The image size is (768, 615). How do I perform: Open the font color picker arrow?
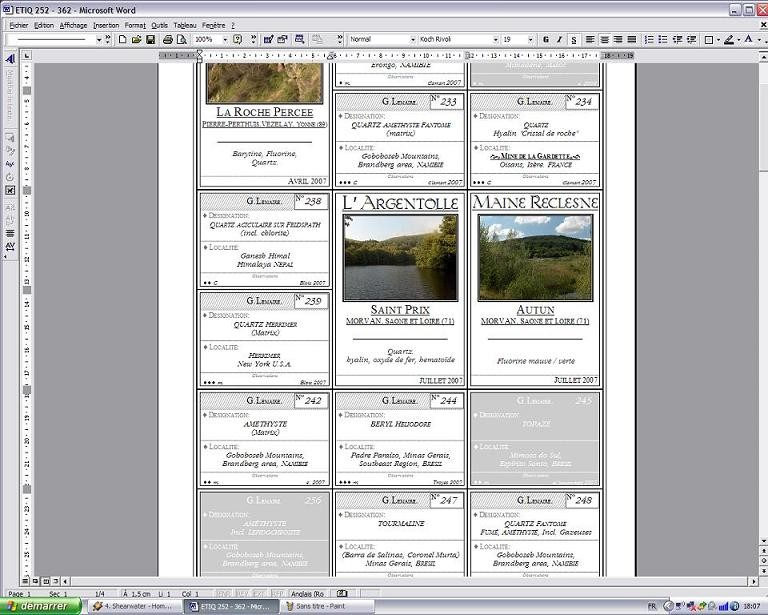click(x=759, y=39)
